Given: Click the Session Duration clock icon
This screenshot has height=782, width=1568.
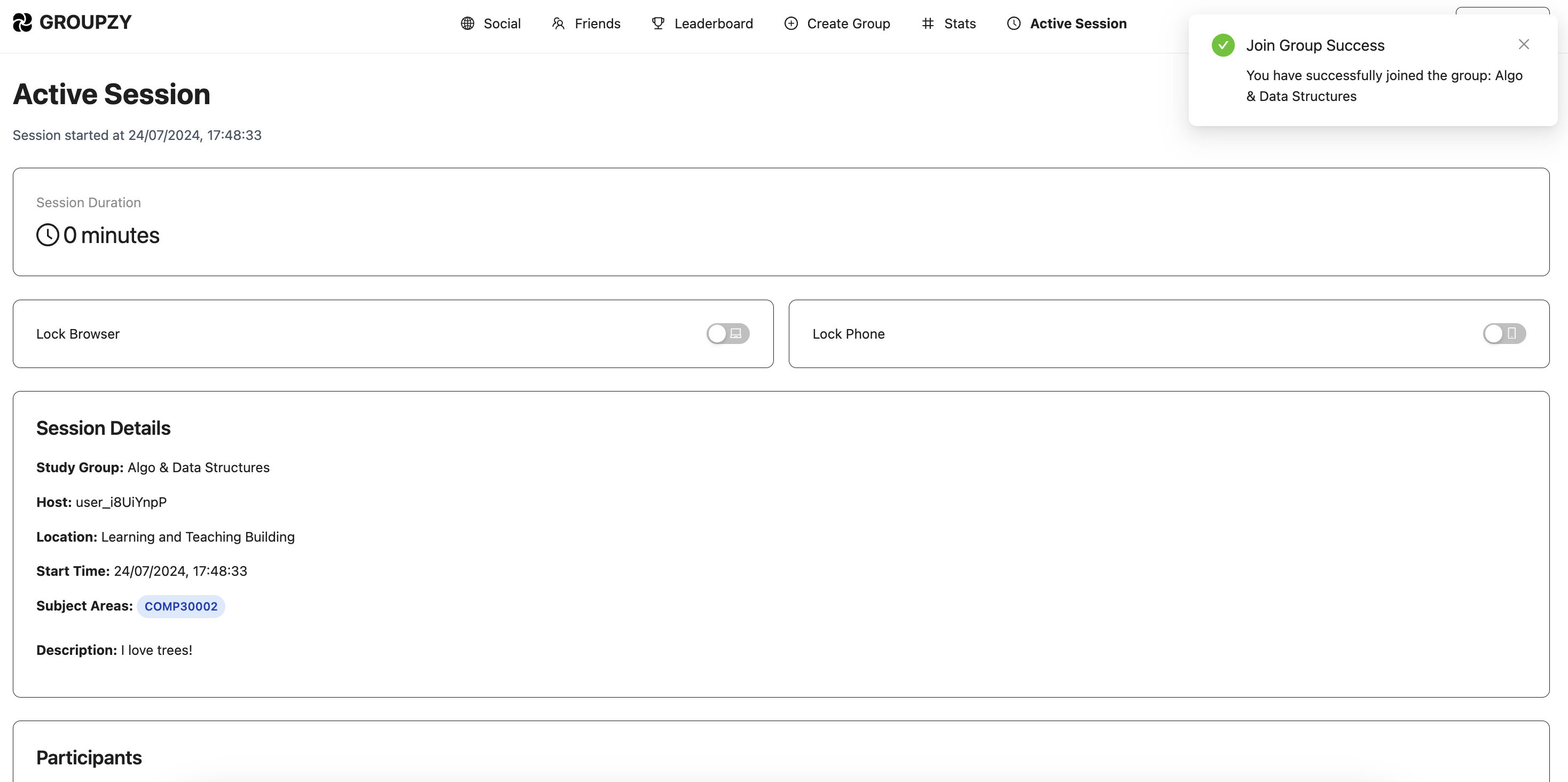Looking at the screenshot, I should pos(48,235).
